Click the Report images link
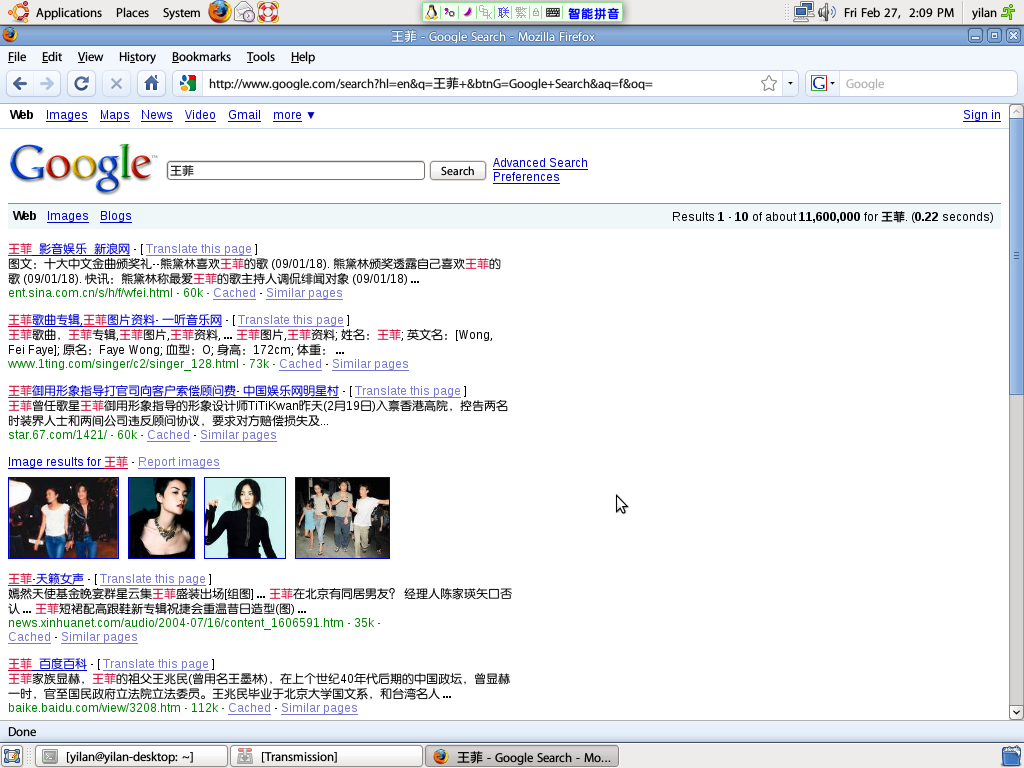 pyautogui.click(x=179, y=462)
